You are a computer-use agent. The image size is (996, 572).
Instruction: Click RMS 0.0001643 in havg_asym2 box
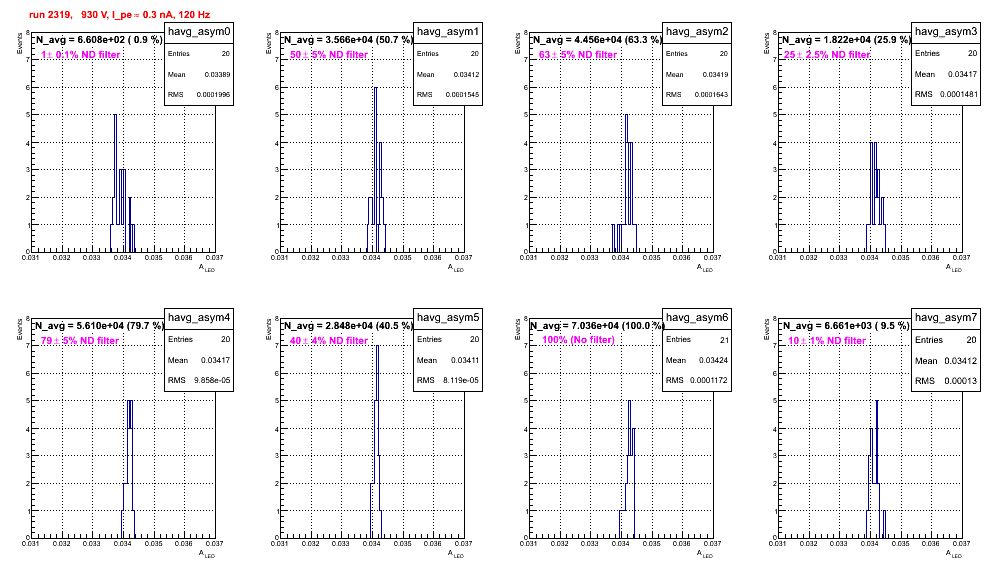(697, 94)
